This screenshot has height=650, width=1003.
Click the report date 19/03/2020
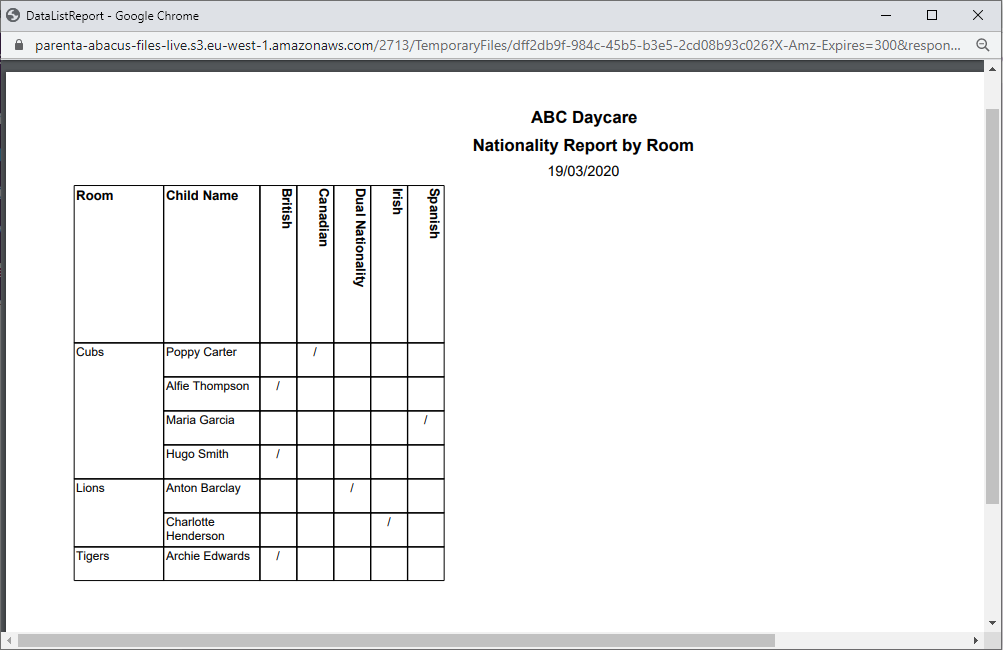[583, 171]
